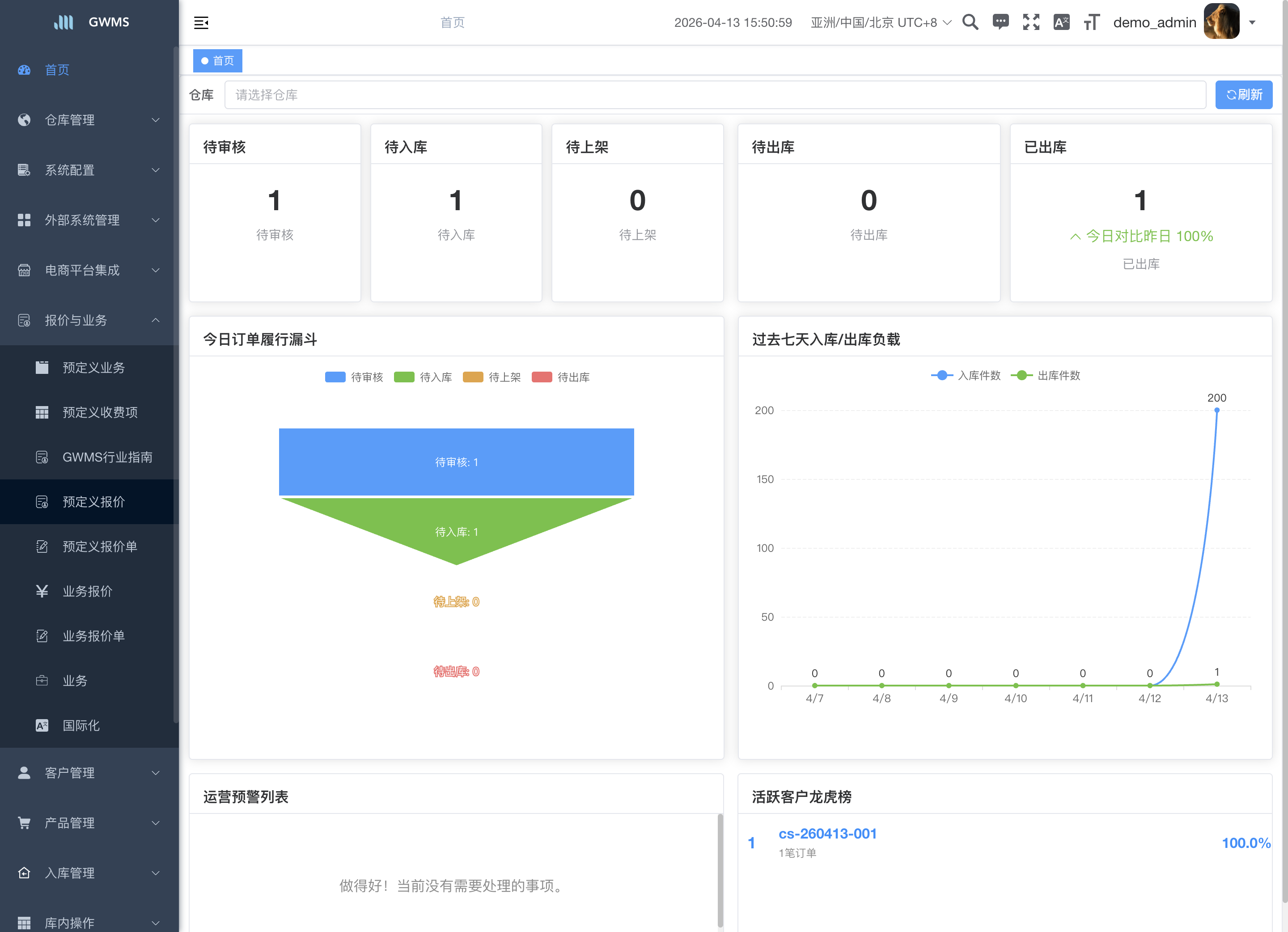Click the 外部系统管理 grid icon
This screenshot has width=1288, height=932.
pyautogui.click(x=24, y=220)
